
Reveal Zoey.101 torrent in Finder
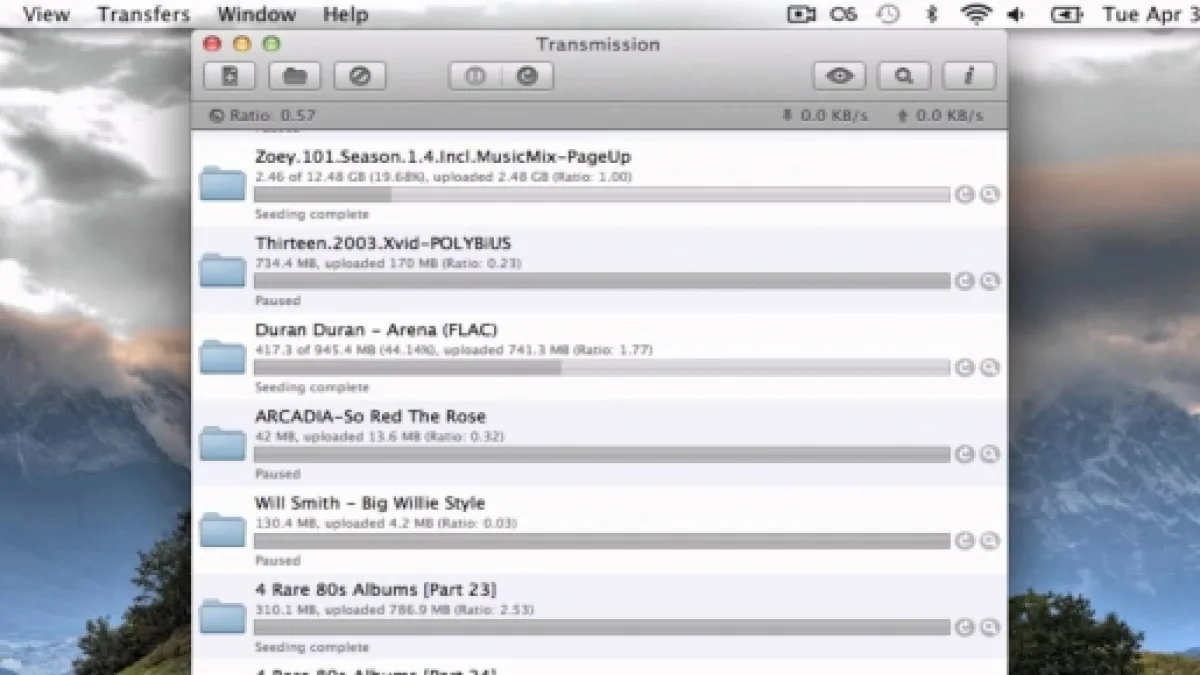click(989, 195)
